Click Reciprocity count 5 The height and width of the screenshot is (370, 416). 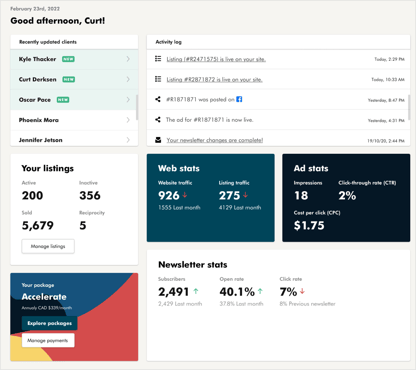click(83, 226)
